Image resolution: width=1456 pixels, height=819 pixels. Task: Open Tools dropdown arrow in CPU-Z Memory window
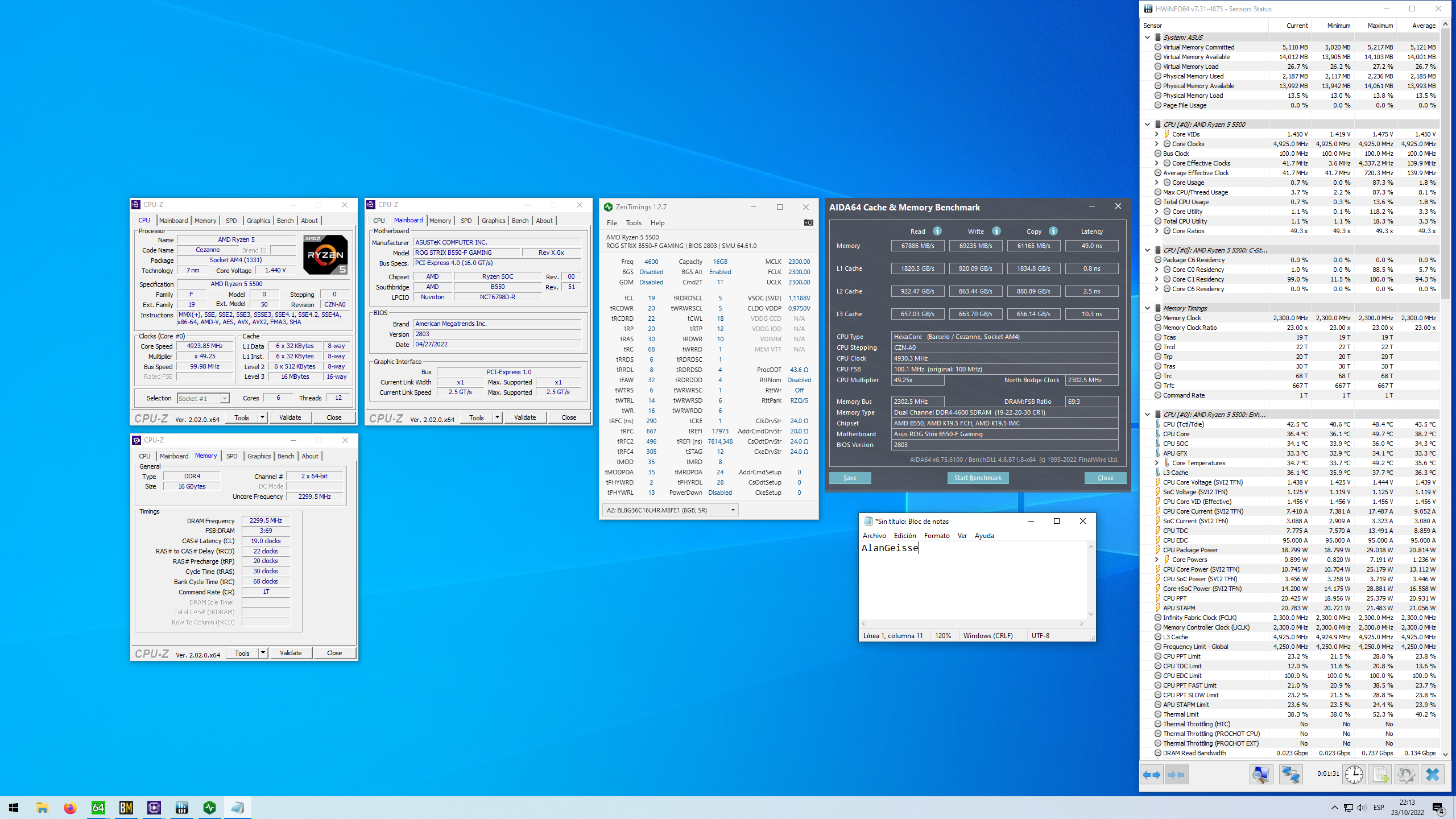[263, 653]
